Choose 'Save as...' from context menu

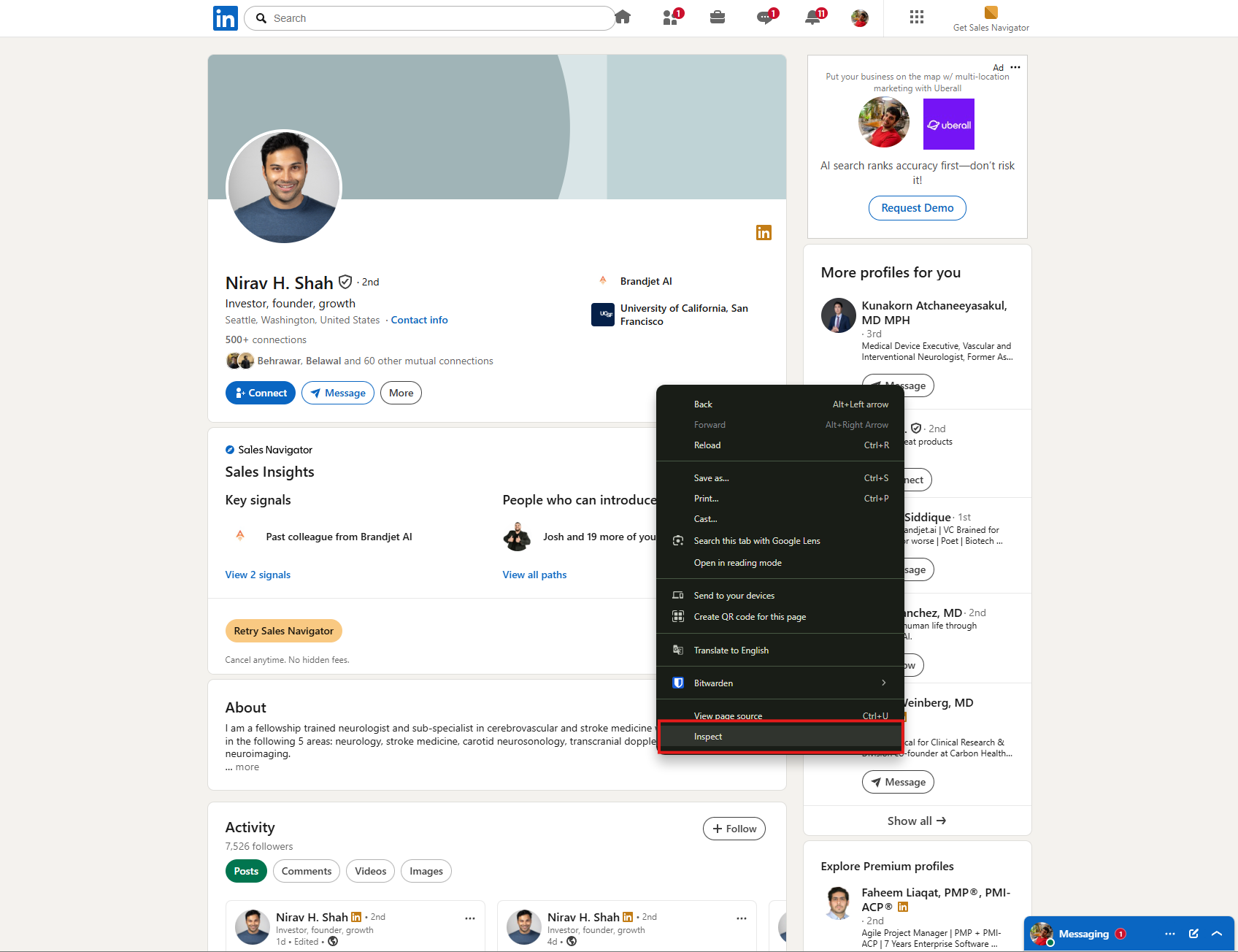[x=780, y=478]
